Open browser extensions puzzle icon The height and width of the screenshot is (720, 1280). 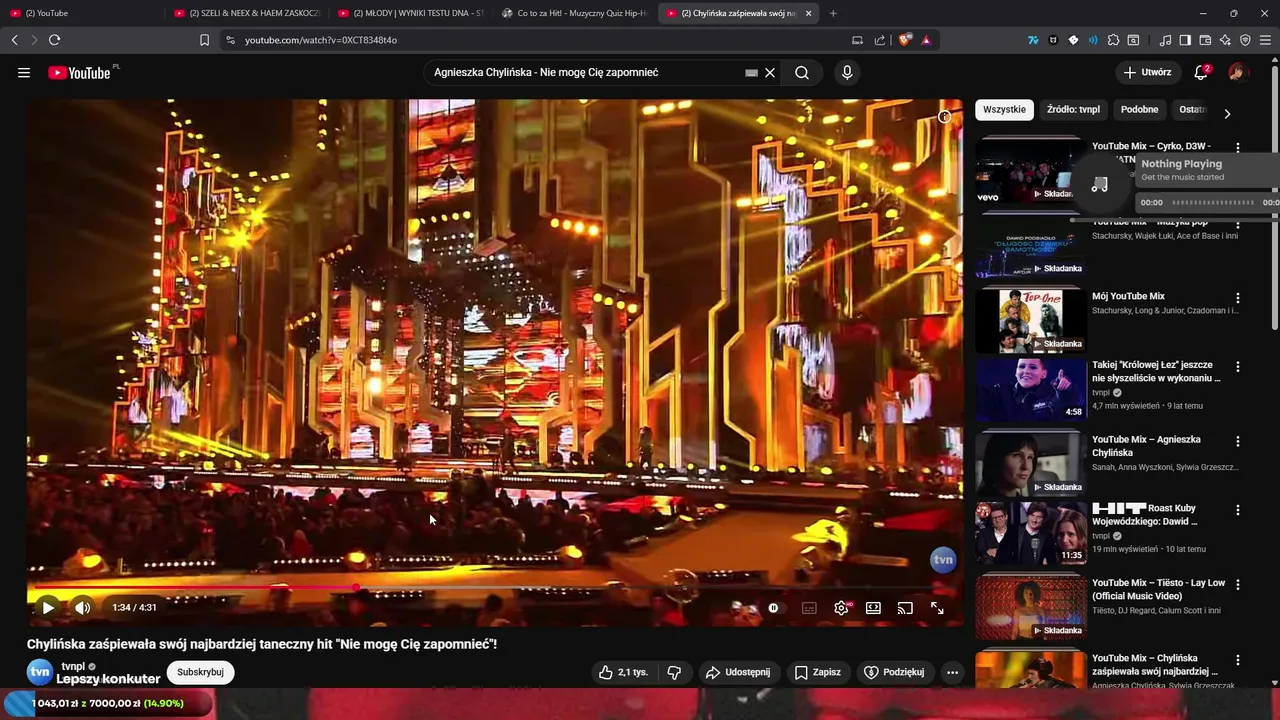[x=1113, y=40]
